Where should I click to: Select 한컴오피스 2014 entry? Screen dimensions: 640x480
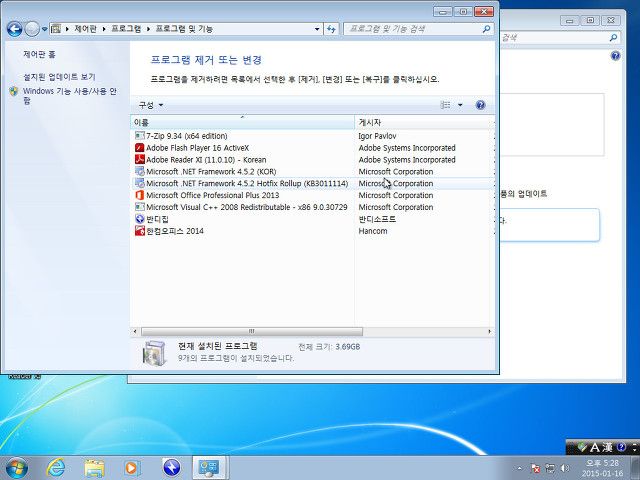pyautogui.click(x=175, y=231)
